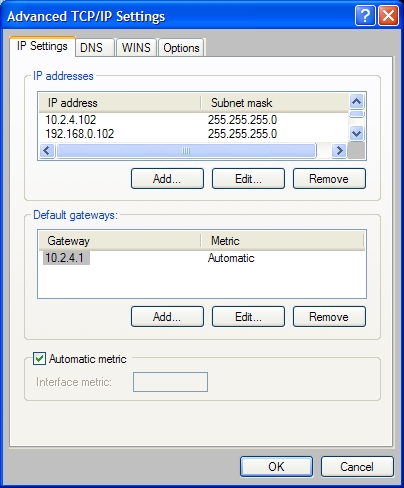Viewport: 404px width, 488px height.
Task: Click the scroll up arrow in the IP list
Action: (x=356, y=101)
